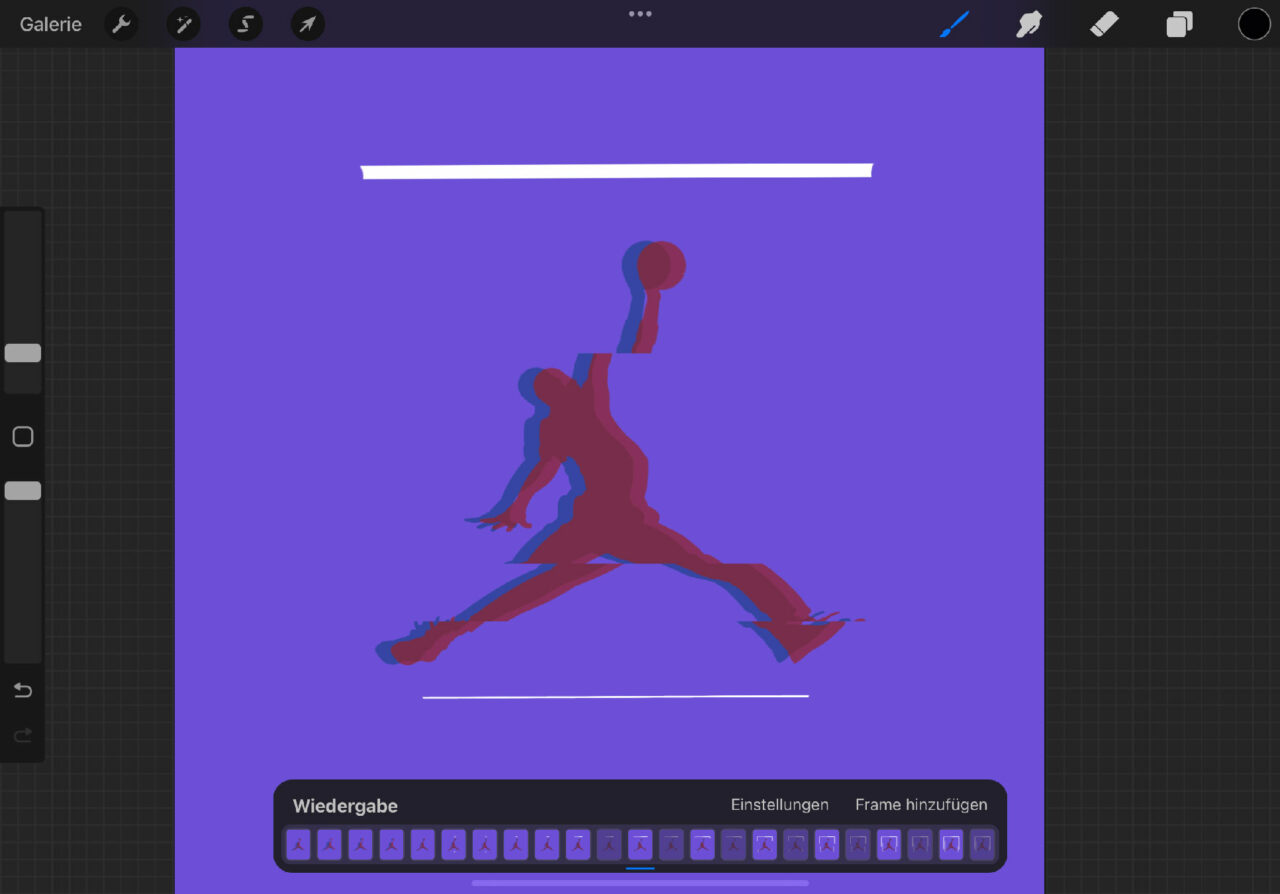Select the first frame thumbnail in timeline
The height and width of the screenshot is (894, 1280).
coord(298,845)
